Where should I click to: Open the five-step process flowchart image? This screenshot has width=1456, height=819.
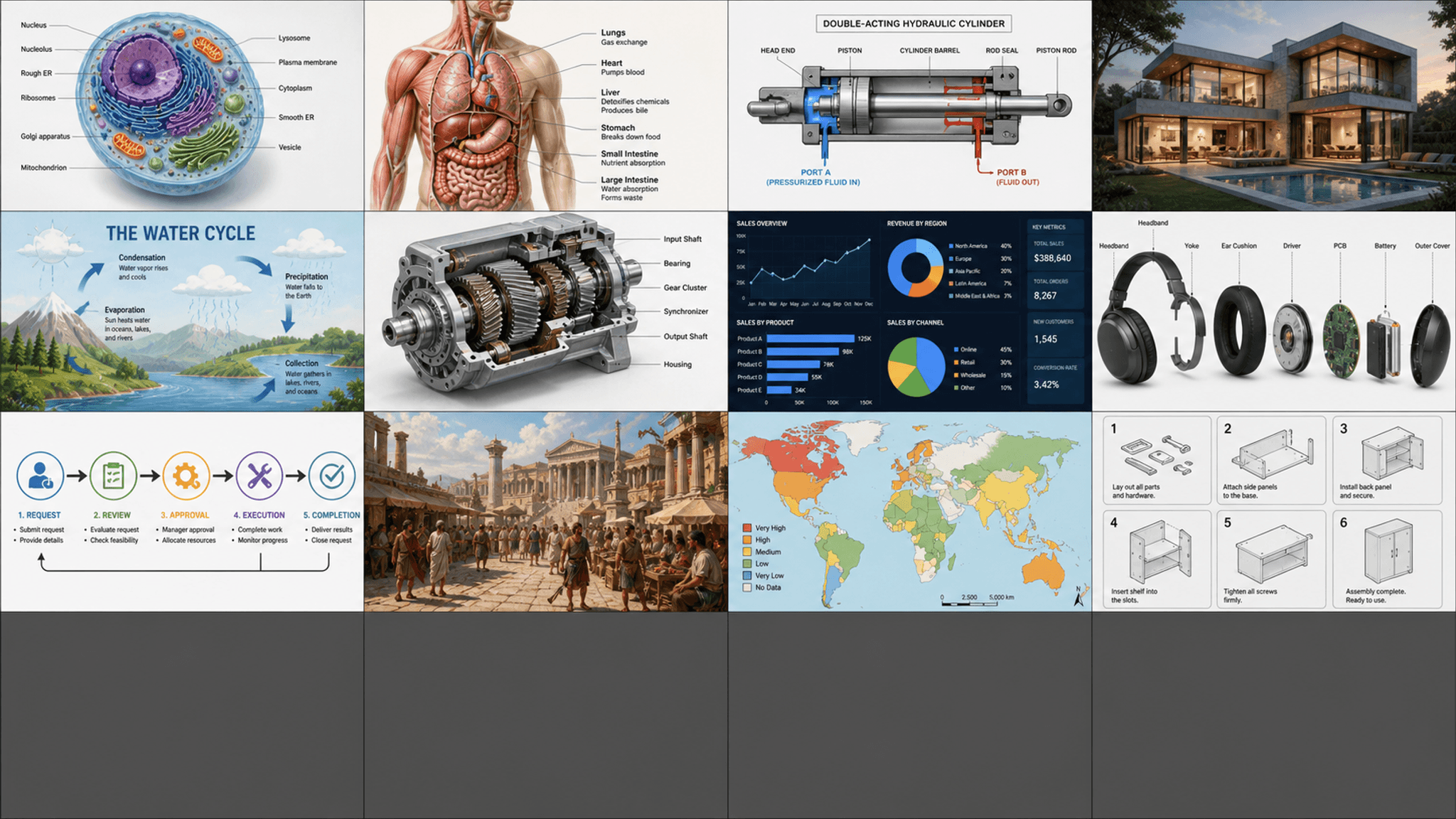(x=182, y=512)
